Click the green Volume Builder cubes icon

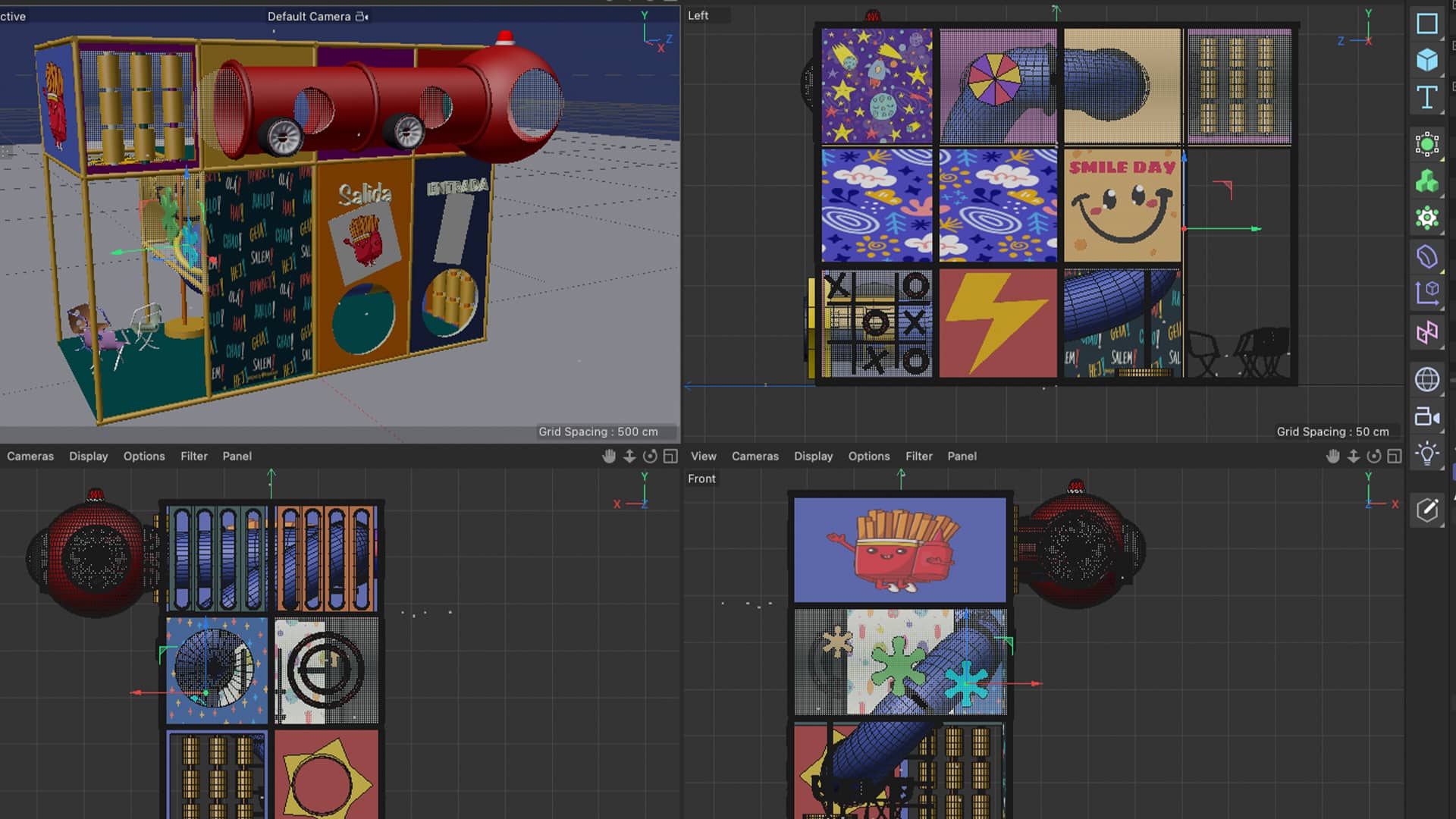1426,181
